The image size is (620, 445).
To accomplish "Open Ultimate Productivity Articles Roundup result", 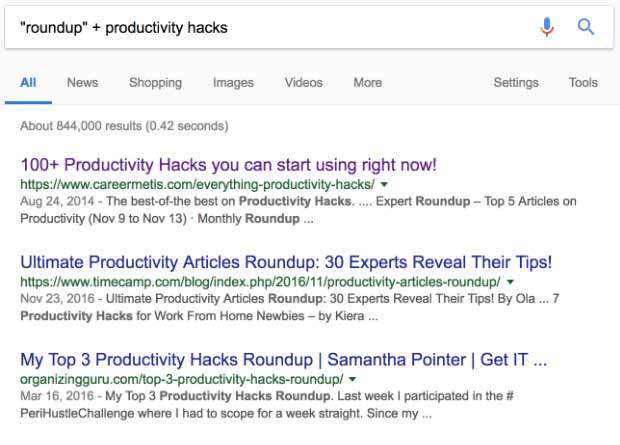I will tap(286, 262).
